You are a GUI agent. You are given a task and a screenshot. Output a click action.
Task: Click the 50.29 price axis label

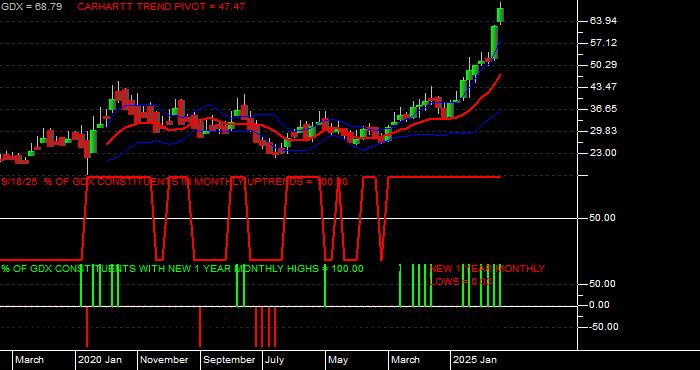602,65
